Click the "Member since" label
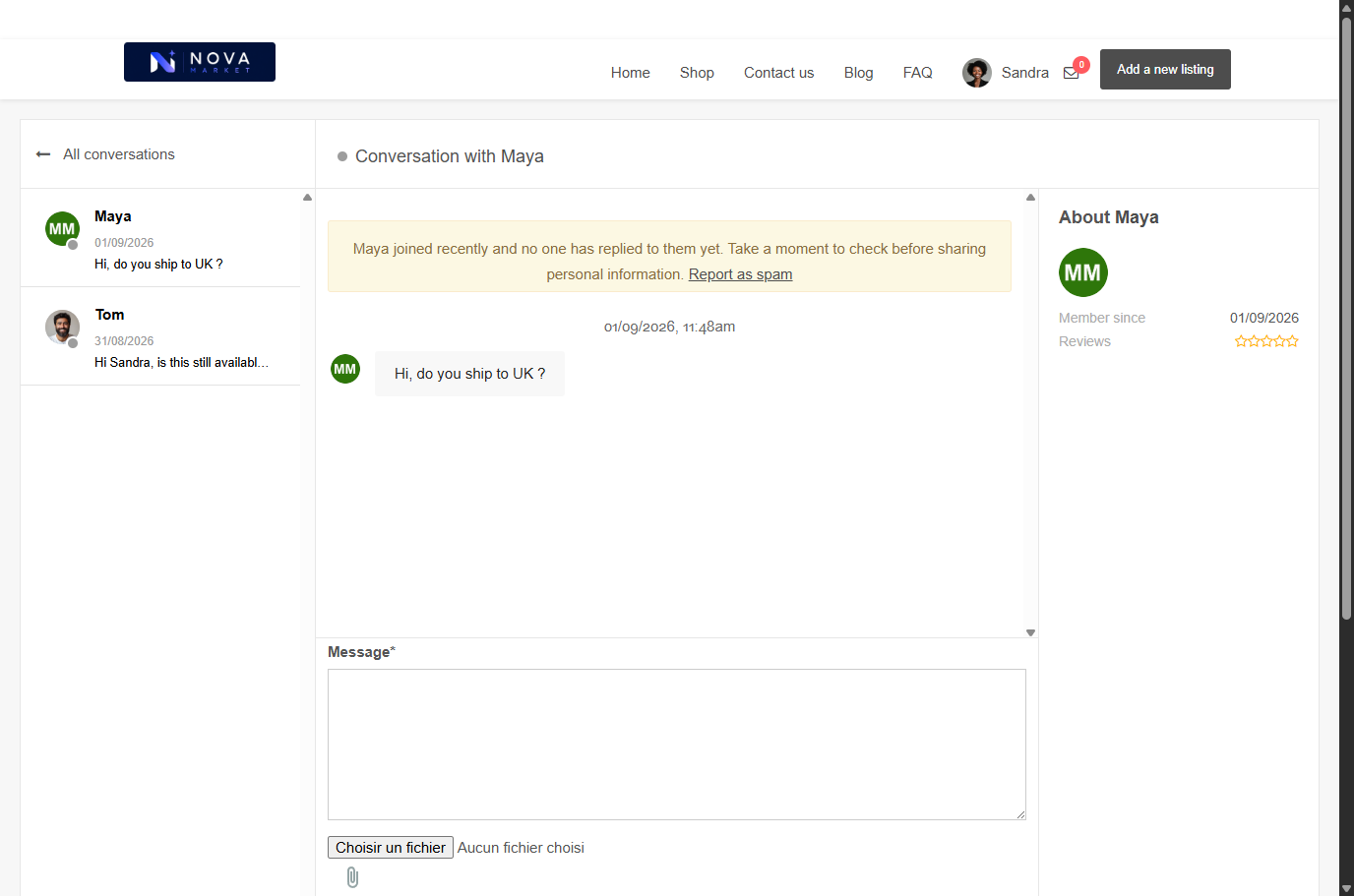The image size is (1354, 896). (x=1102, y=318)
